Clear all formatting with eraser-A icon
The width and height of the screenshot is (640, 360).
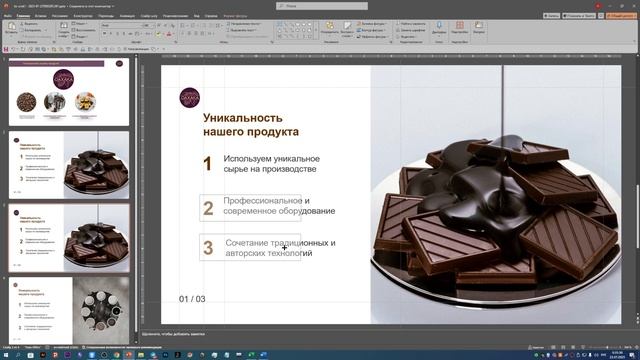click(x=172, y=25)
